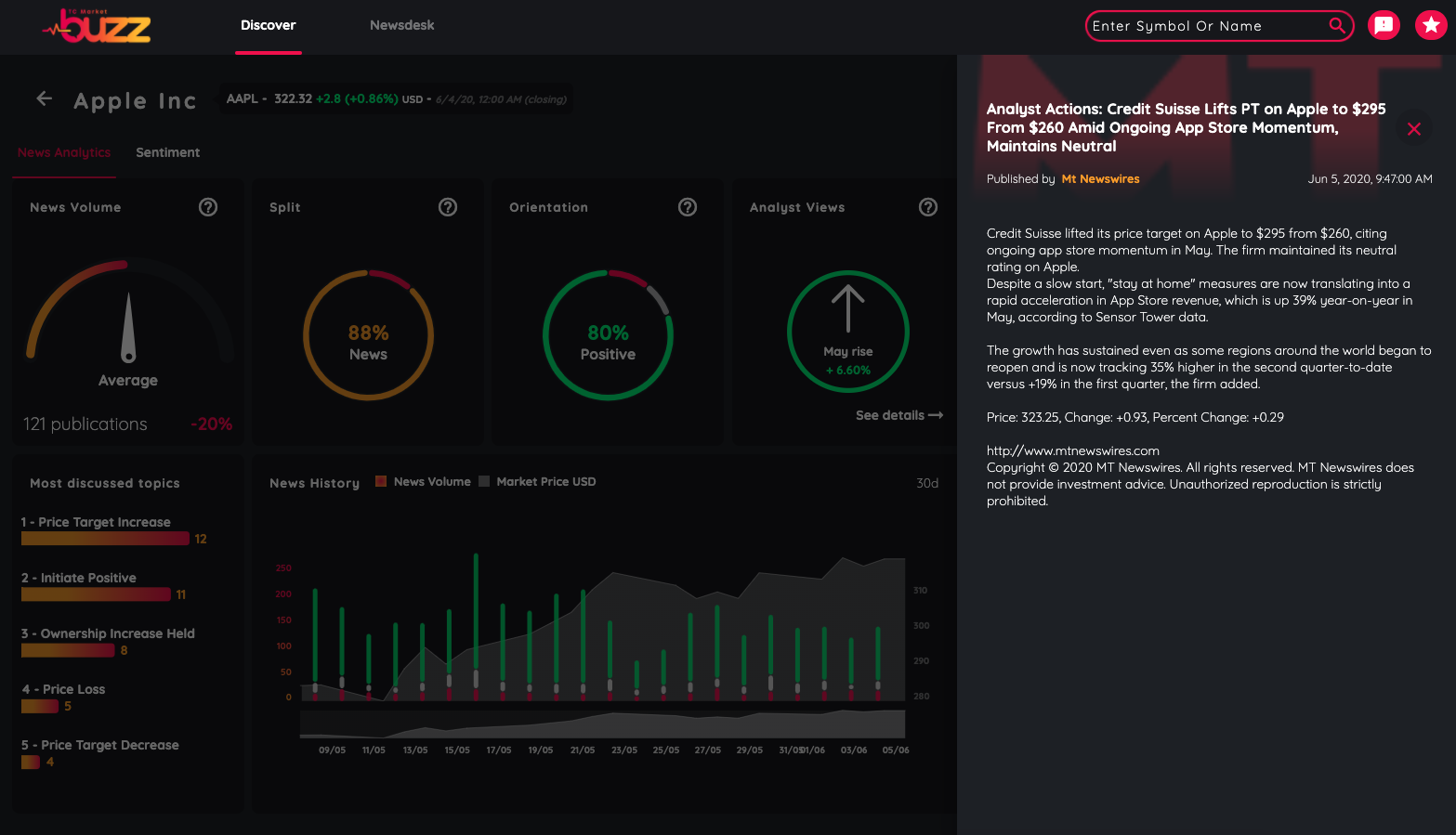
Task: Switch to the Newsdesk tab
Action: [401, 26]
